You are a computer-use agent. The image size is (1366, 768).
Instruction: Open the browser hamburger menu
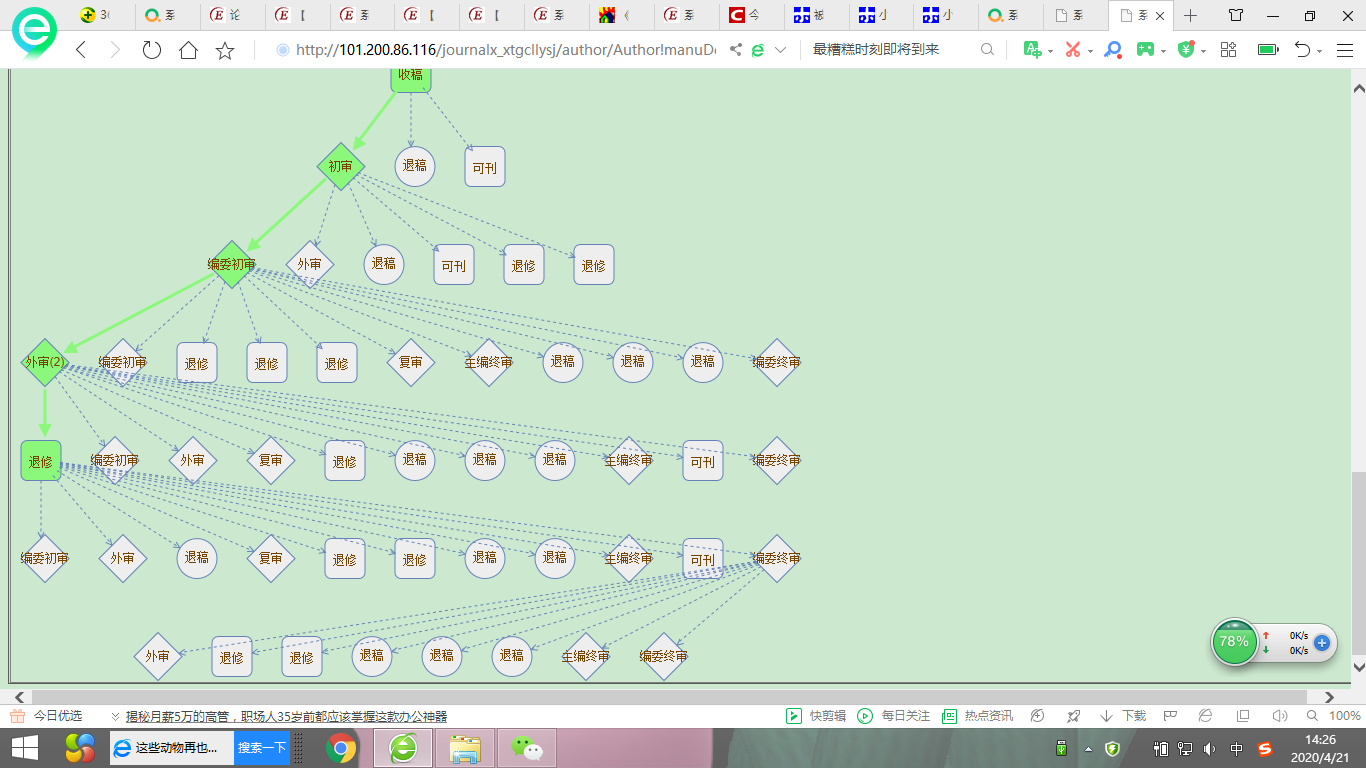[x=1344, y=50]
